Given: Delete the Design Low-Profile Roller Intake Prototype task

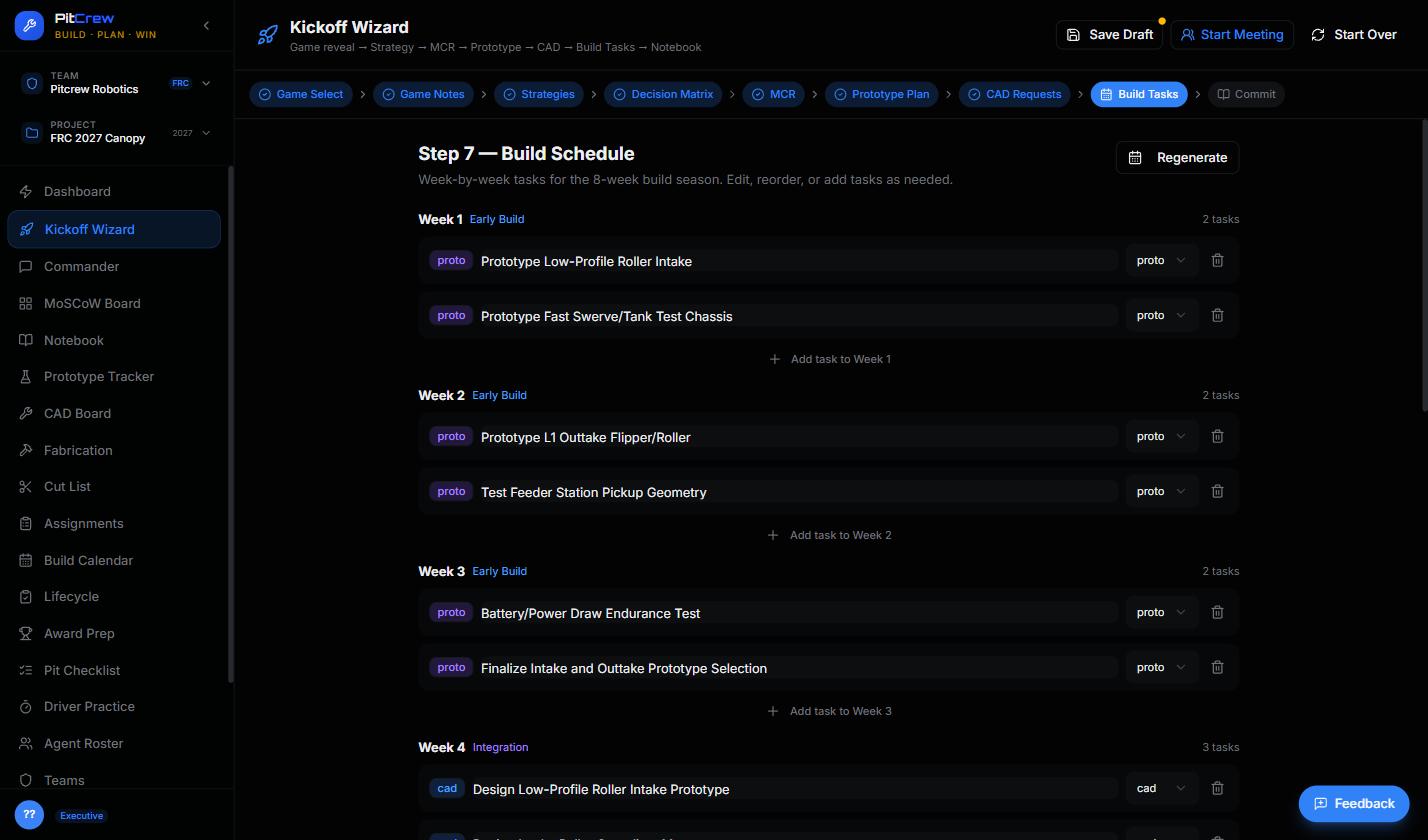Looking at the screenshot, I should [x=1217, y=788].
